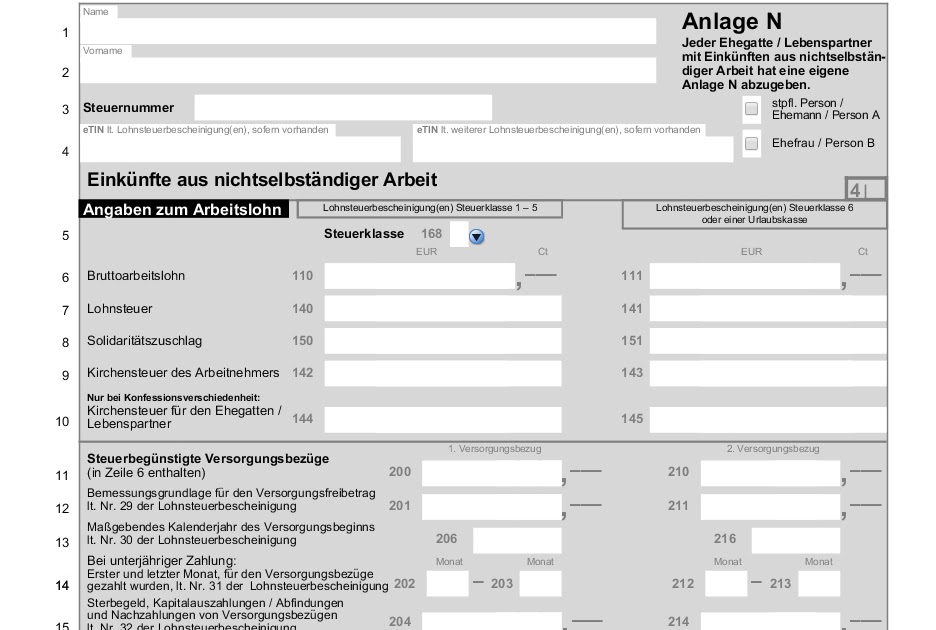Click the 'Einkünfte aus nichtselbständiger Arbeit' heading
The height and width of the screenshot is (630, 936).
click(262, 180)
